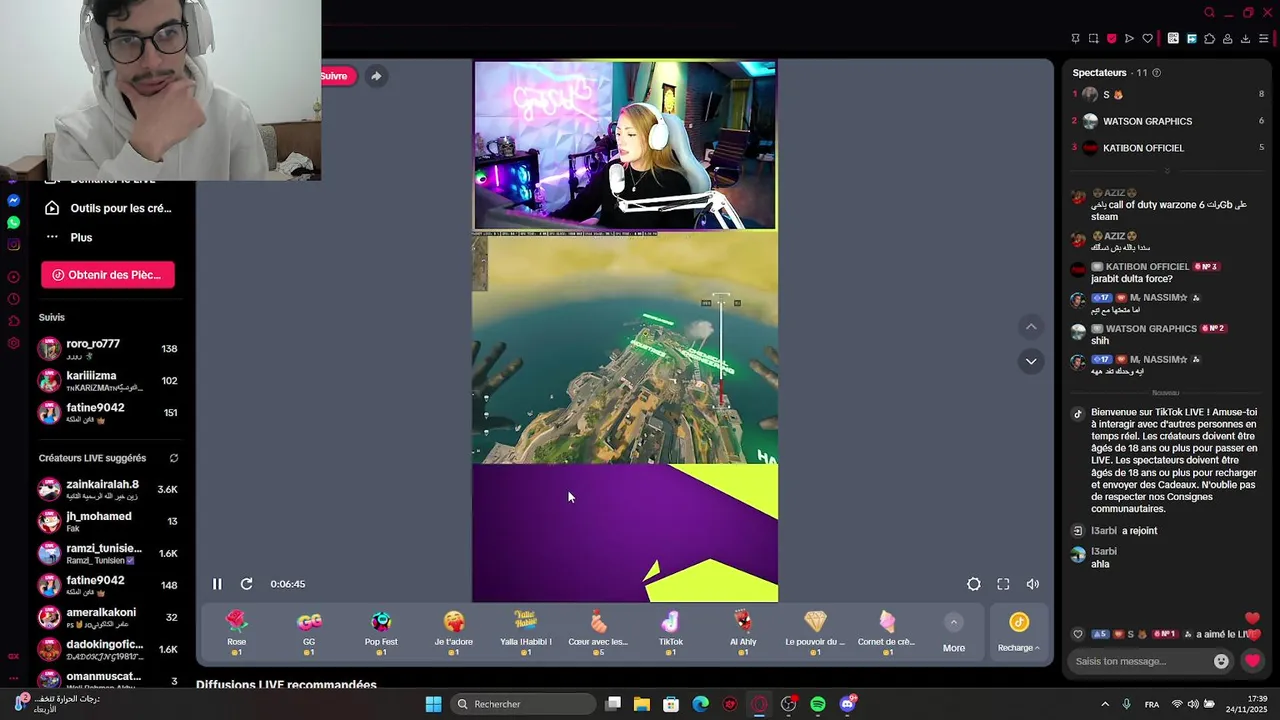The width and height of the screenshot is (1280, 720).
Task: Open suggested creator zainkairalah.8
Action: [108, 489]
